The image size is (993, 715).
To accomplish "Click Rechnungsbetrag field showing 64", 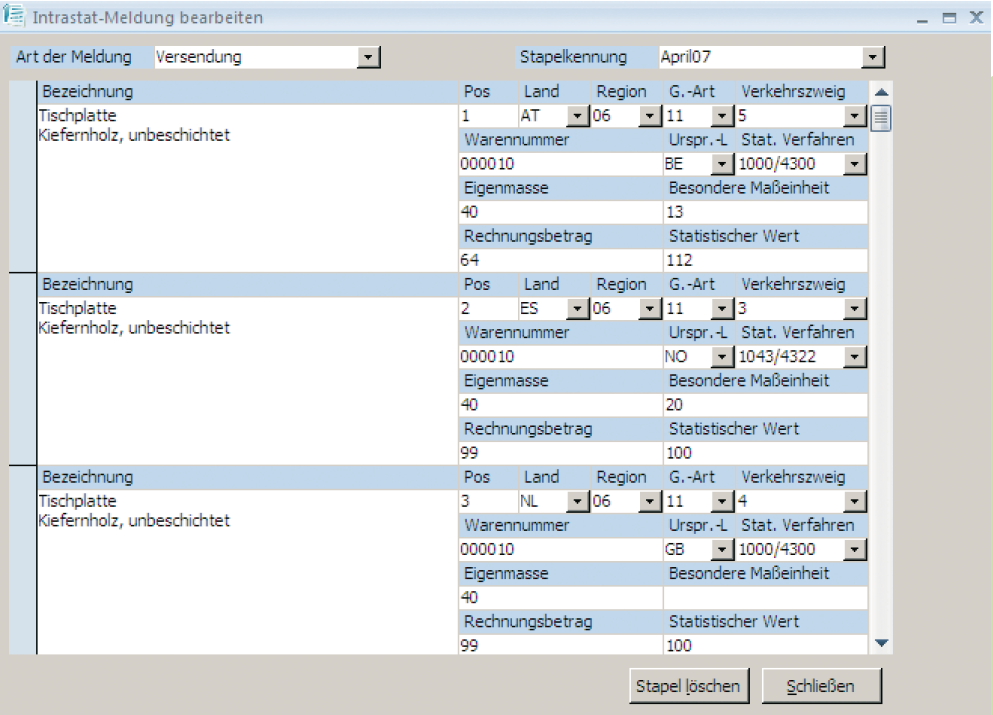I will point(560,260).
